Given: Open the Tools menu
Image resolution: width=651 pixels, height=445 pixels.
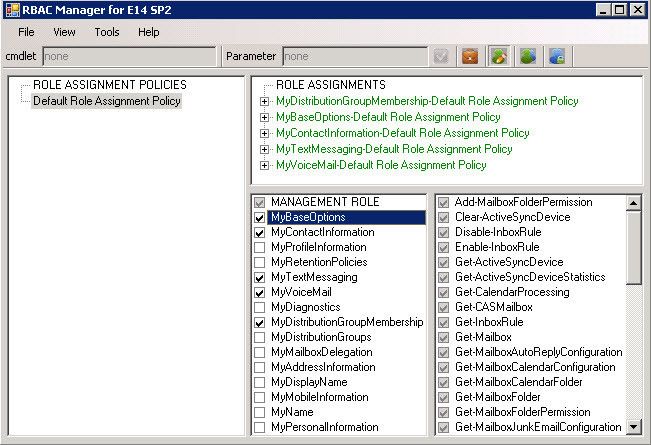Looking at the screenshot, I should click(x=107, y=32).
